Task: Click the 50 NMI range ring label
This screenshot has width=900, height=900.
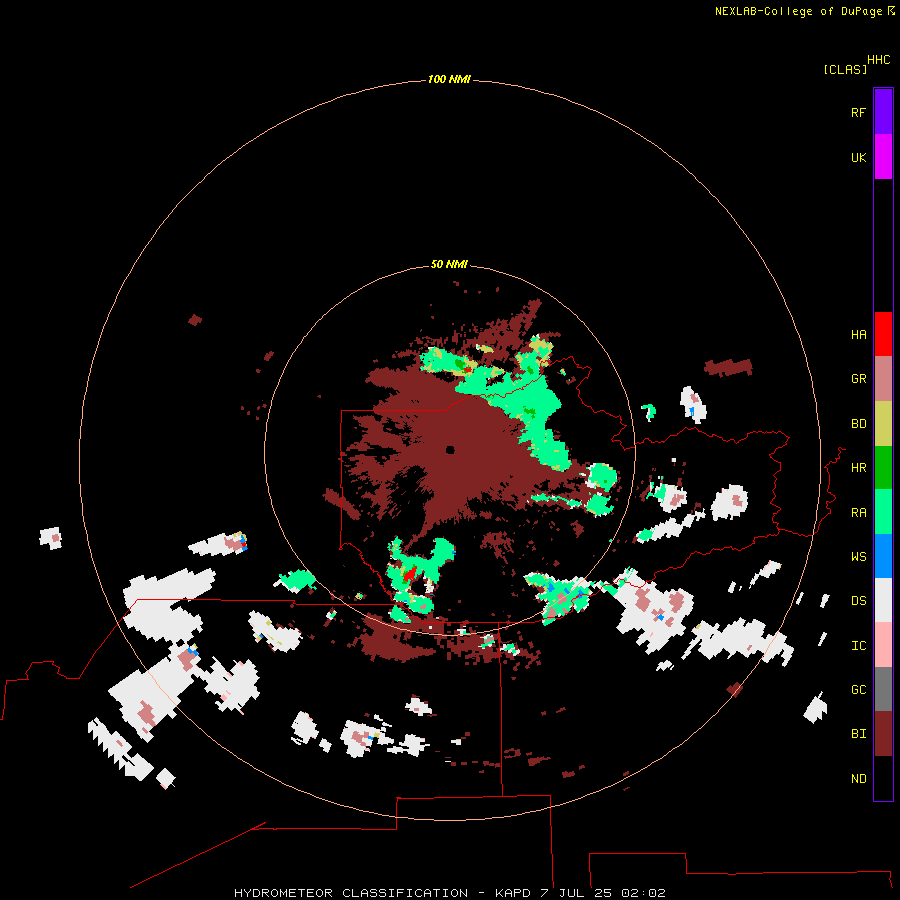Action: (x=449, y=264)
